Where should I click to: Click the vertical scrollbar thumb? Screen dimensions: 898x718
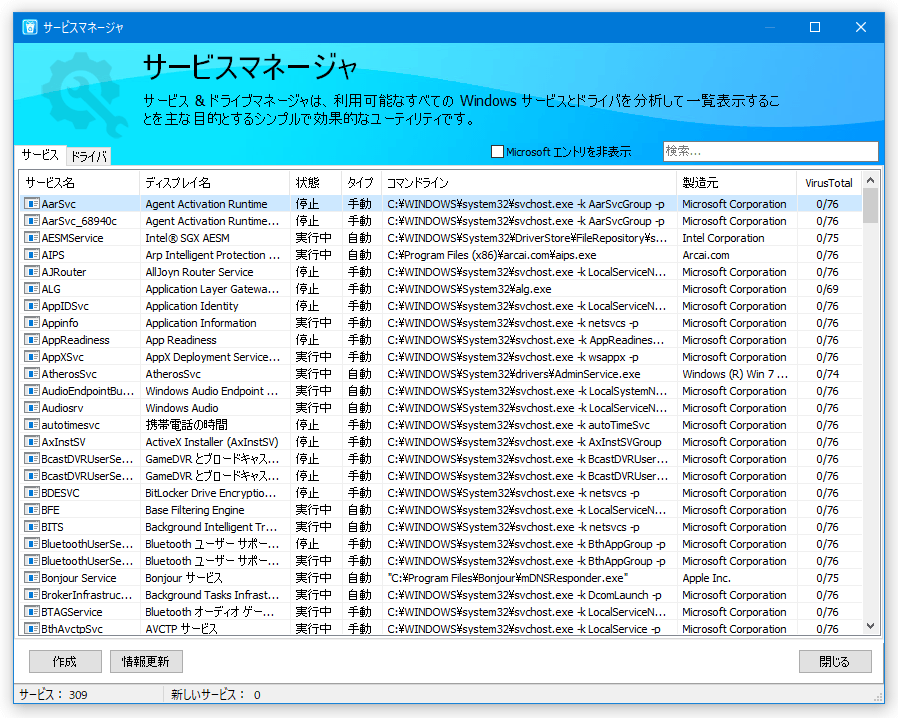871,206
